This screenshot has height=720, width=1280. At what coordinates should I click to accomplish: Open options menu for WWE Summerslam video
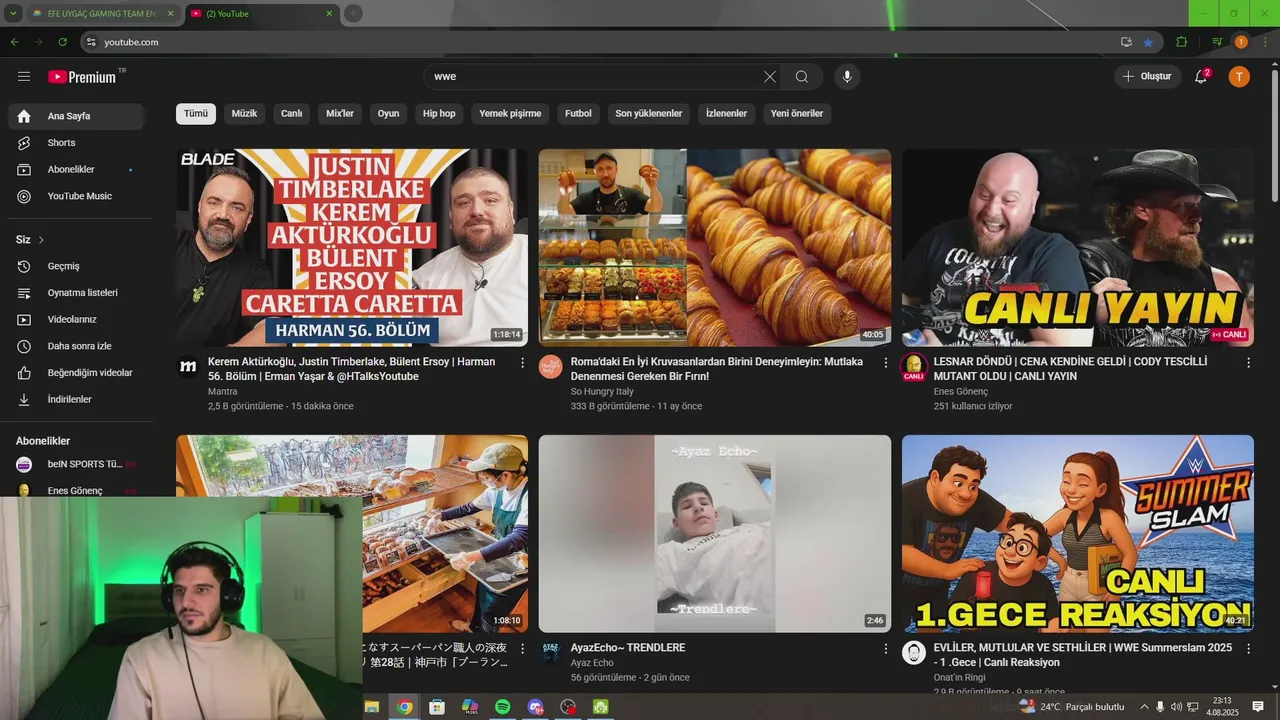click(x=1248, y=649)
